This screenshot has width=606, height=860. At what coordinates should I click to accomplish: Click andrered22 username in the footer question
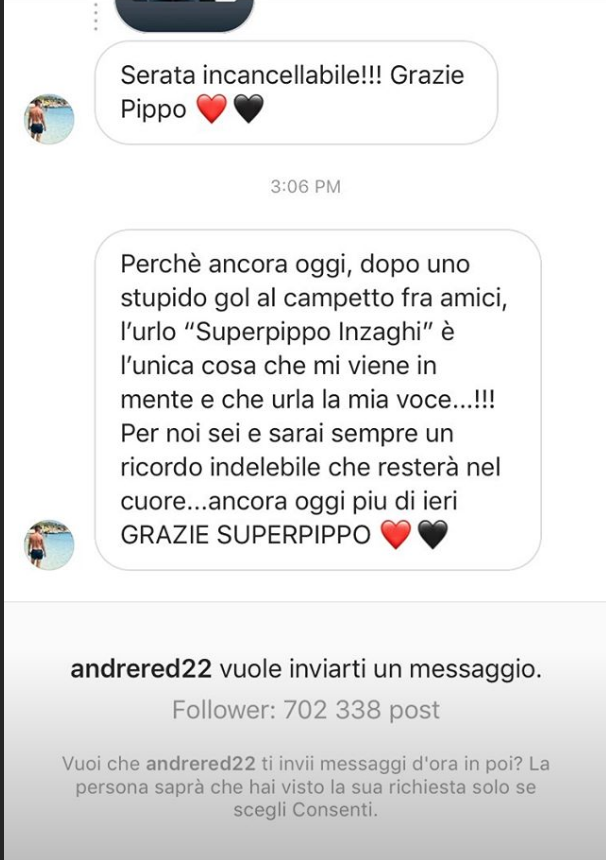click(x=201, y=763)
